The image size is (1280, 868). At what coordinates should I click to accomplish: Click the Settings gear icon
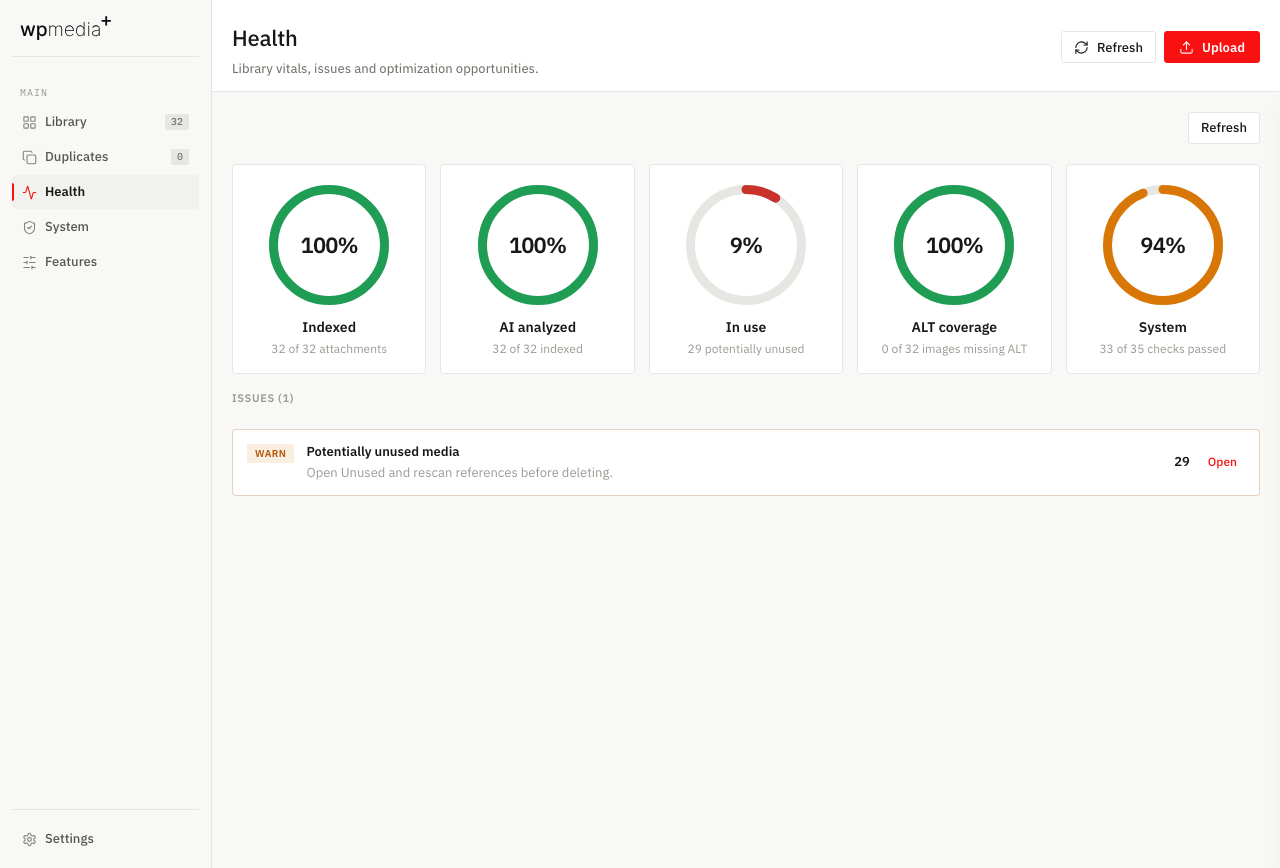tap(29, 839)
